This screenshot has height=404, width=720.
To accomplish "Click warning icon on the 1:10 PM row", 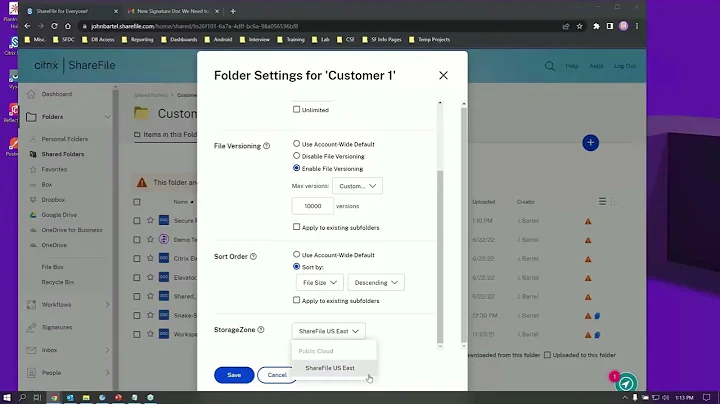I will [588, 221].
